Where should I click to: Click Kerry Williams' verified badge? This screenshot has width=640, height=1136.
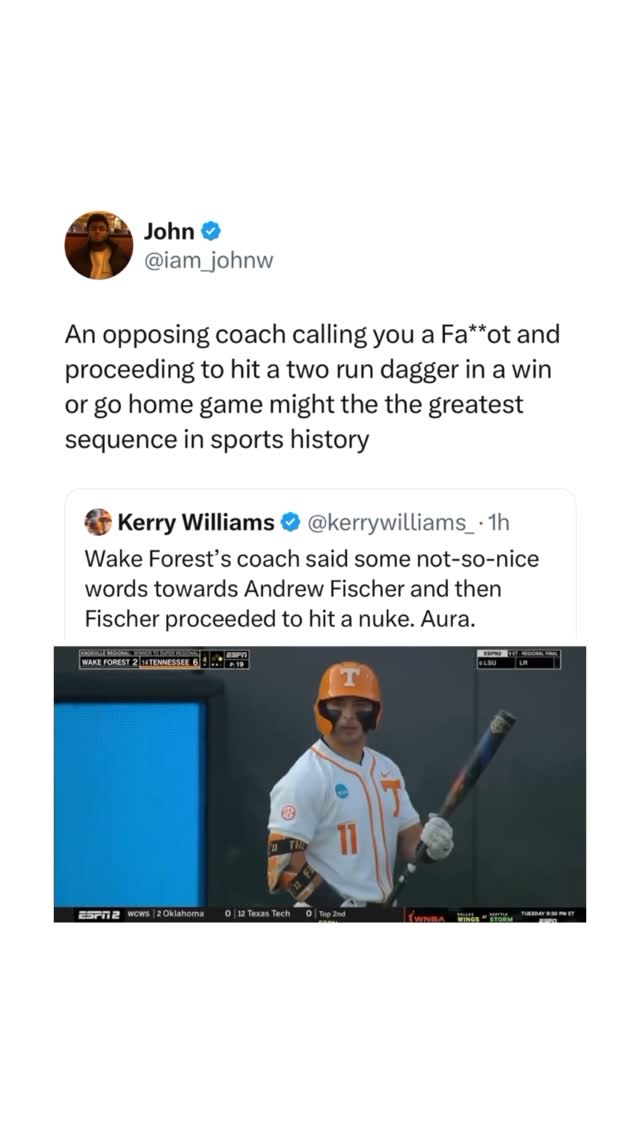[289, 522]
